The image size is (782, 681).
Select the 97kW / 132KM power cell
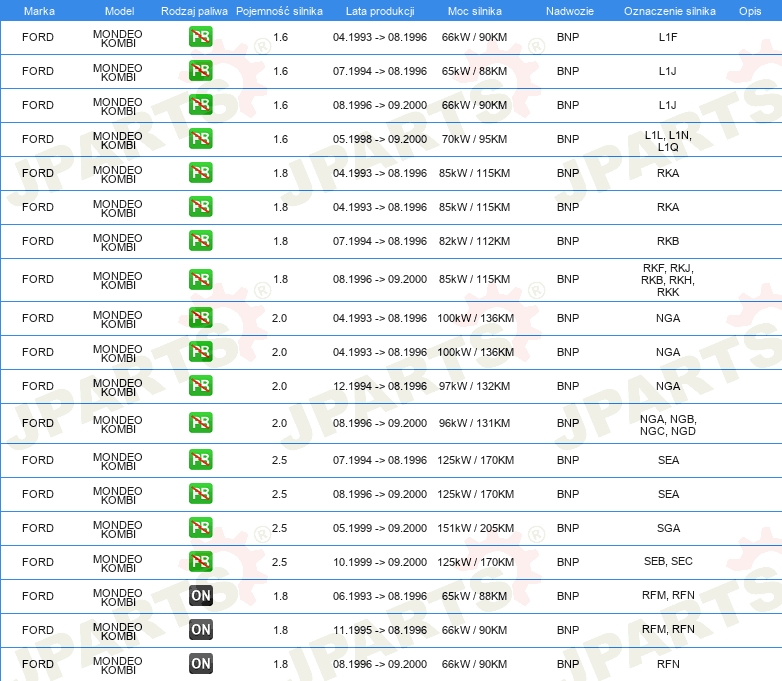click(474, 386)
